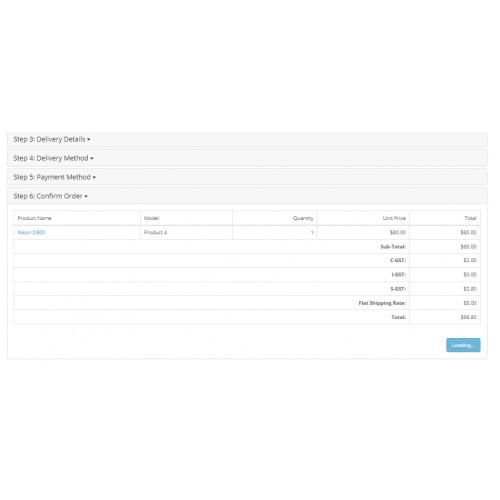Select the Model column header
This screenshot has height=500, width=500.
coord(151,218)
